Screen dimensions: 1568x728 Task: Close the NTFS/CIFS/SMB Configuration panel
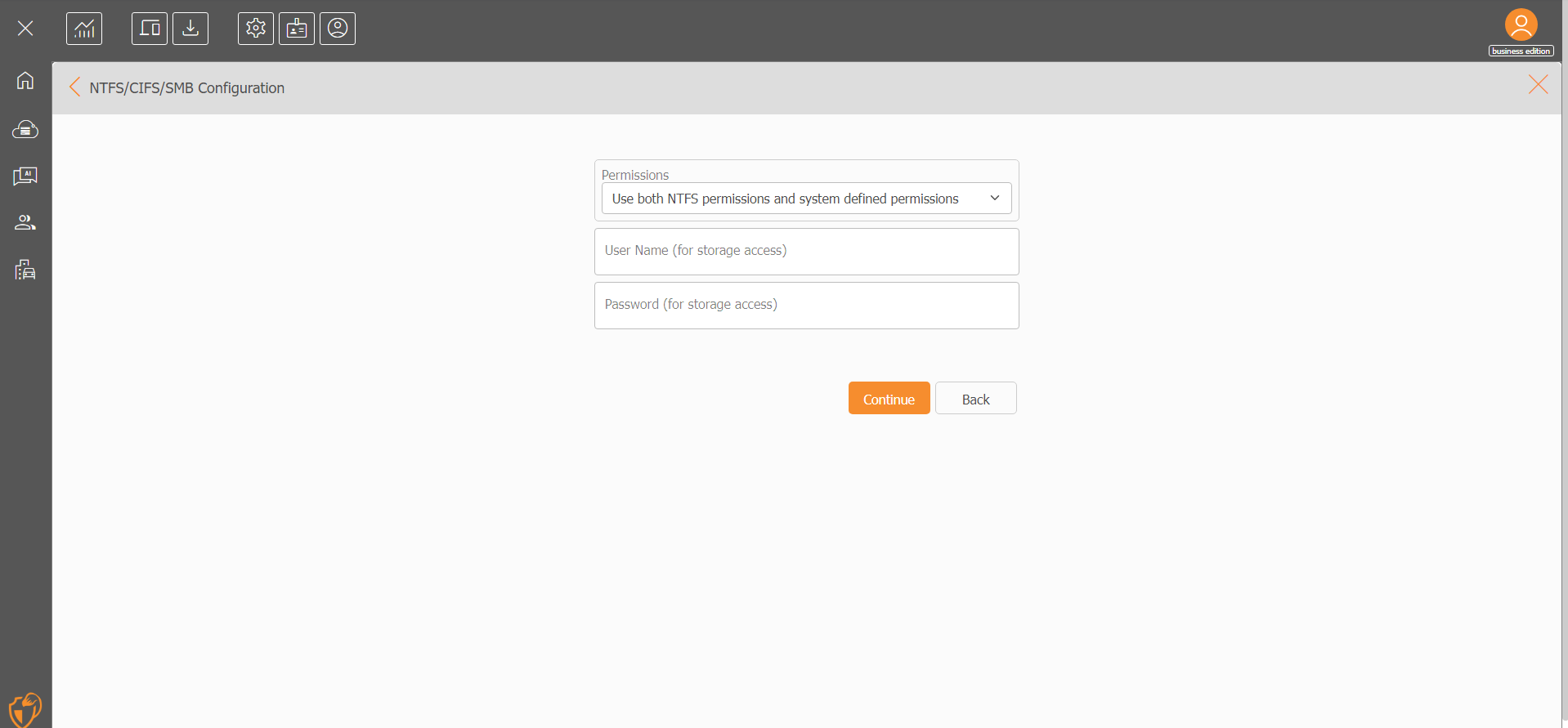click(x=1539, y=84)
